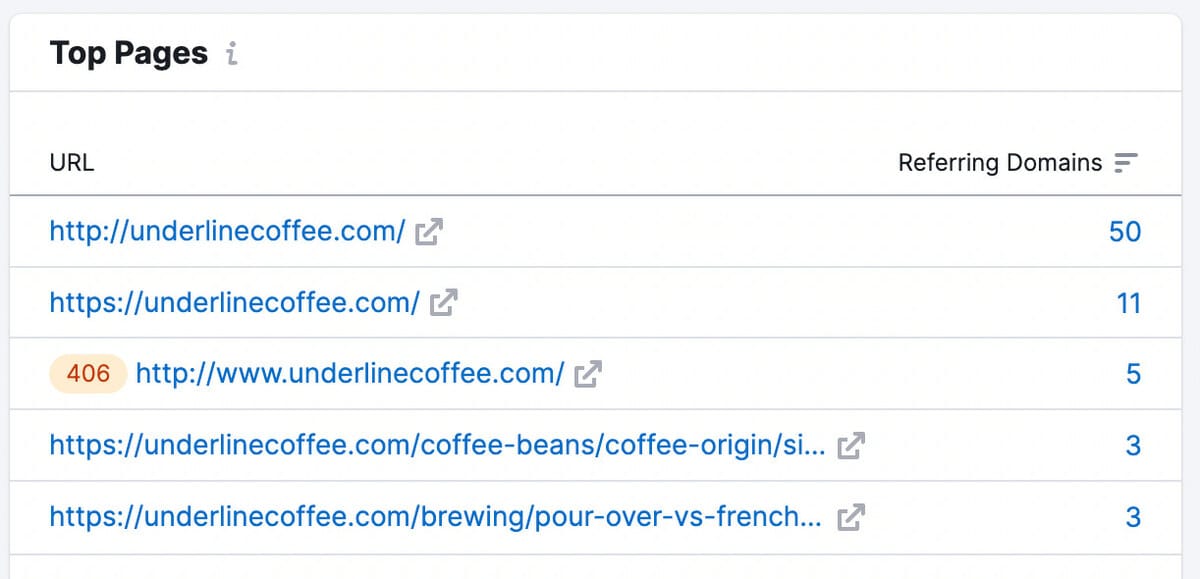Open external link icon for http://www.underlinecoffee.com/

589,374
